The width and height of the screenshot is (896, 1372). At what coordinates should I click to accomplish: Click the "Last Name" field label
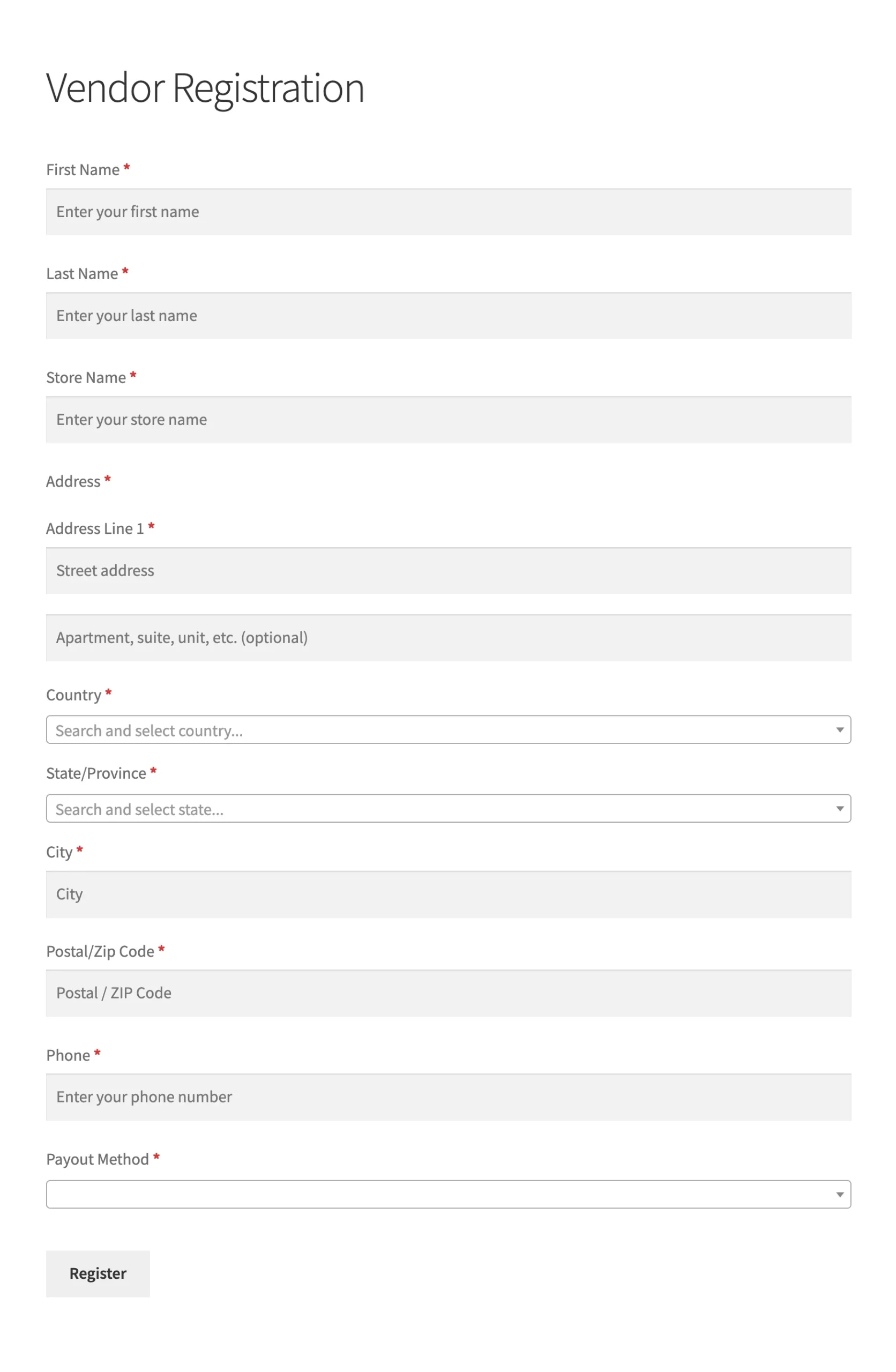tap(82, 274)
